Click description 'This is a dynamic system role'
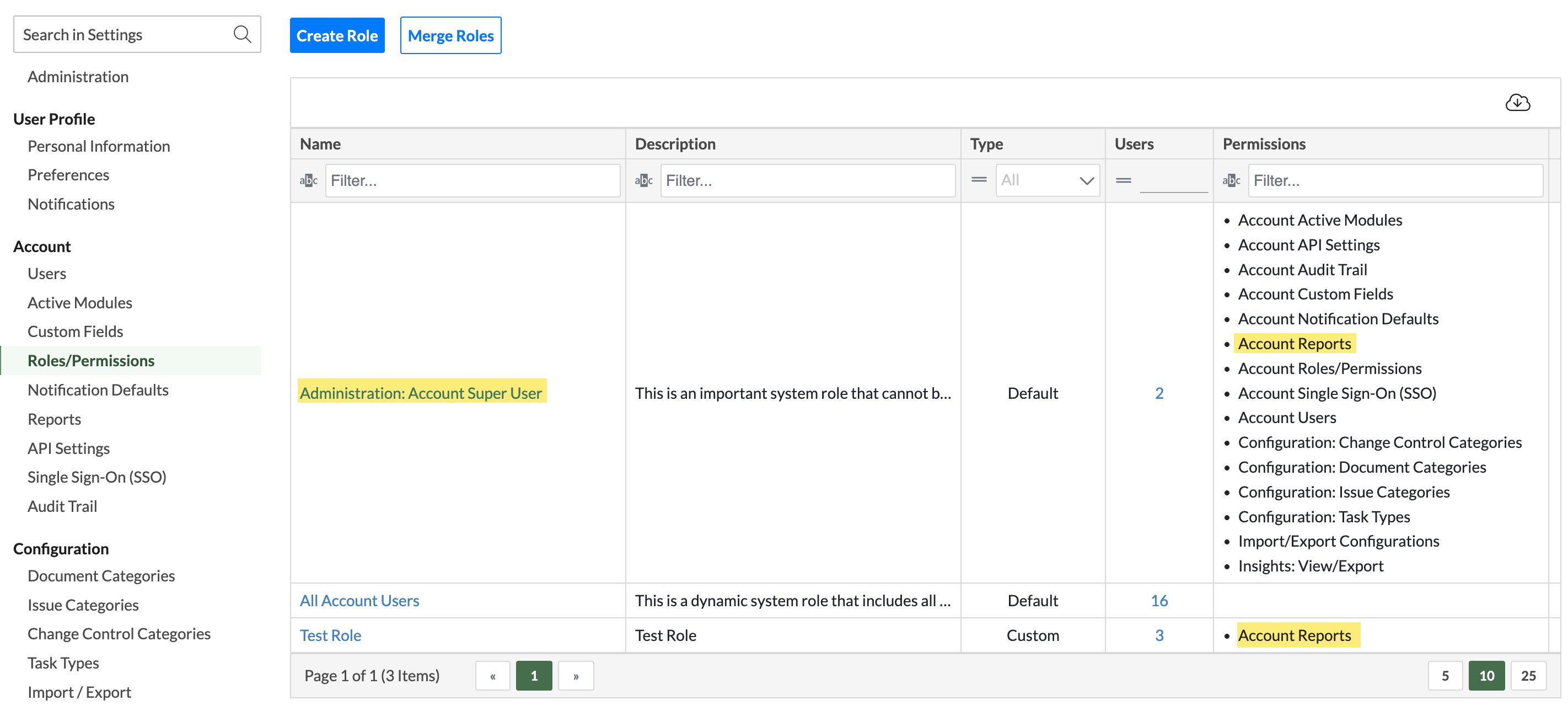Viewport: 1568px width, 727px height. 792,600
